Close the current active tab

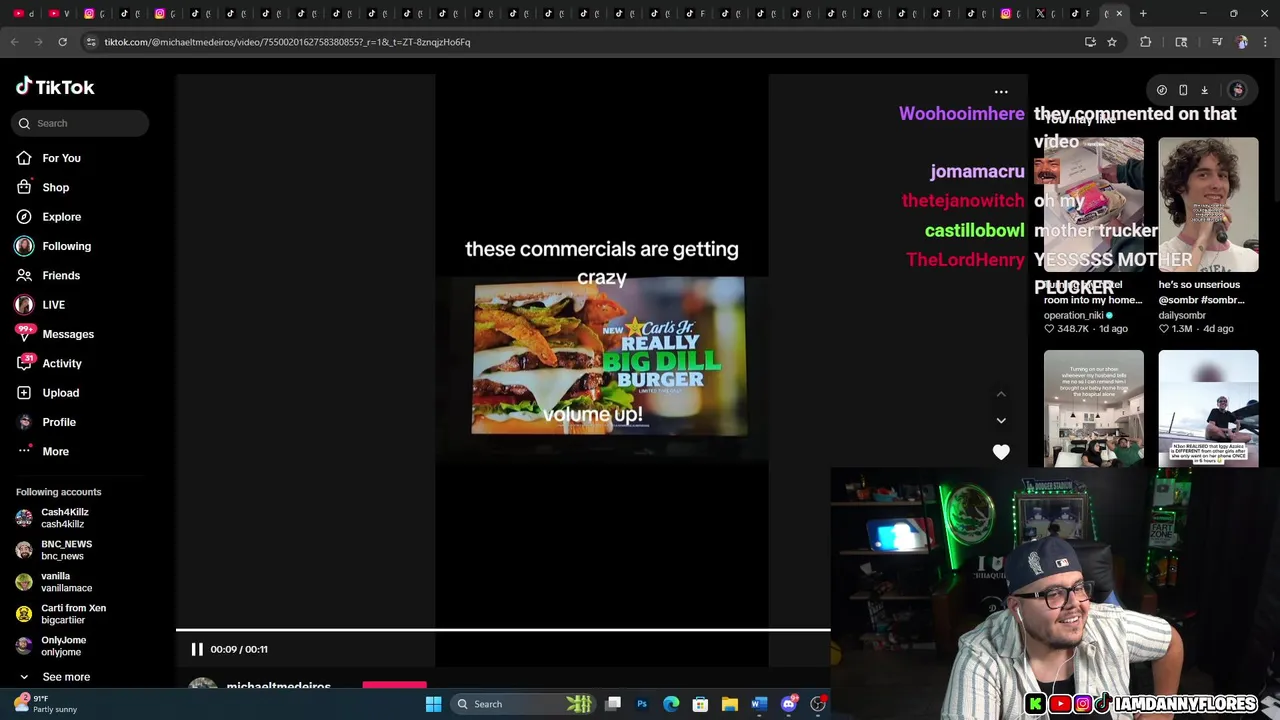[1119, 14]
